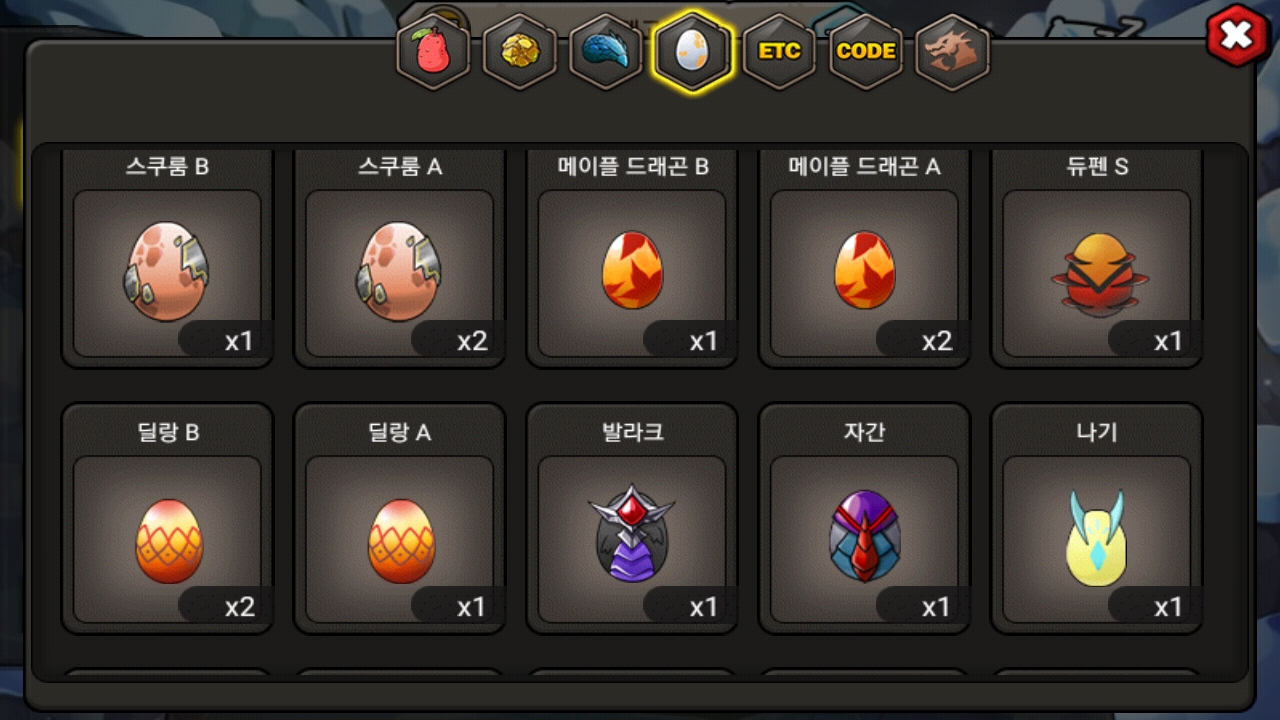The height and width of the screenshot is (720, 1280).
Task: Pick the 듀펜 S egg
Action: click(1097, 273)
